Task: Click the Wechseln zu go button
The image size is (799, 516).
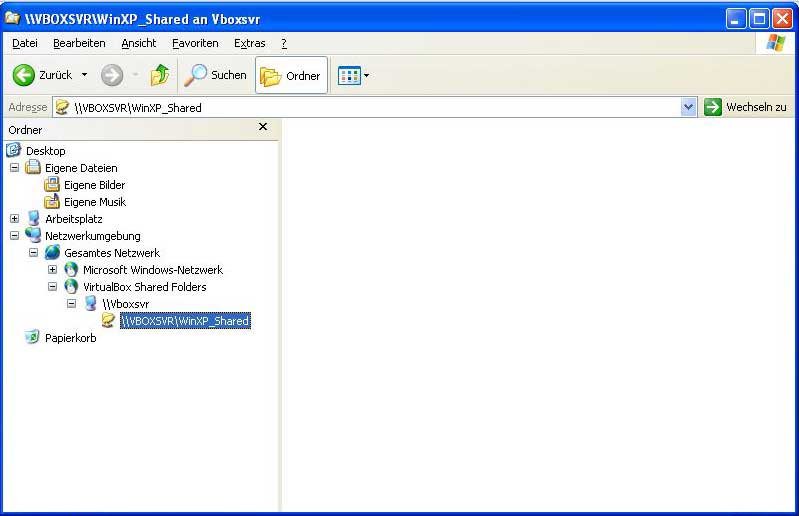Action: pyautogui.click(x=745, y=107)
